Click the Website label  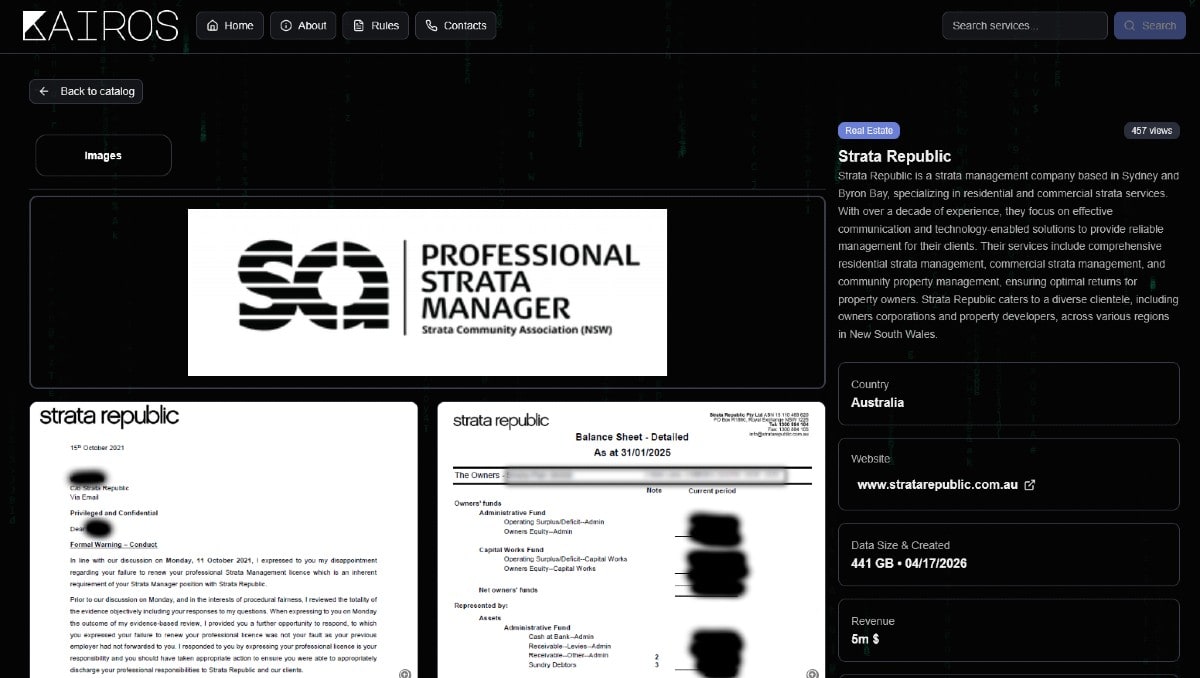tap(871, 459)
